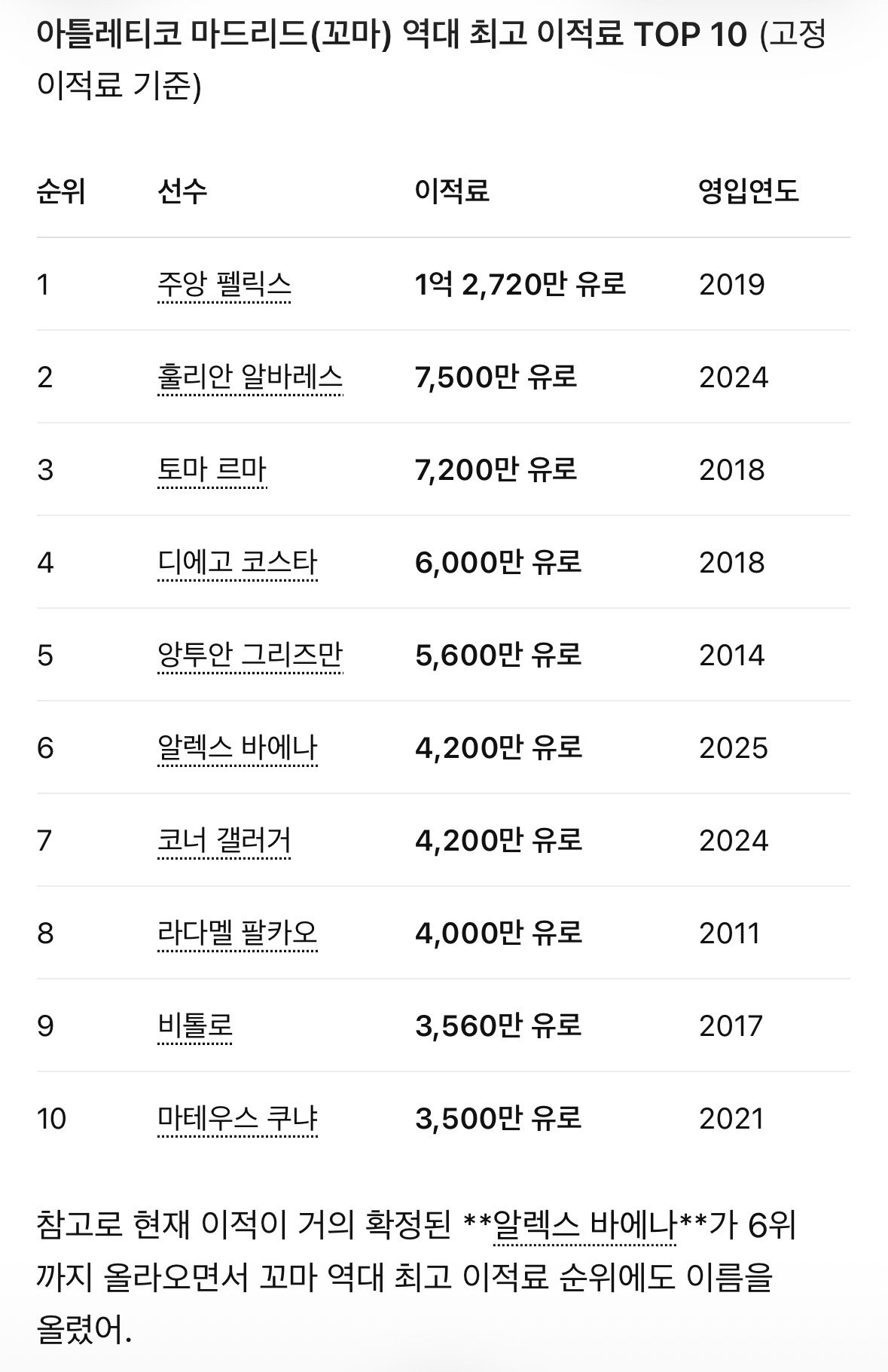
Task: Click the 코너 갤러거 link
Action: (x=224, y=841)
